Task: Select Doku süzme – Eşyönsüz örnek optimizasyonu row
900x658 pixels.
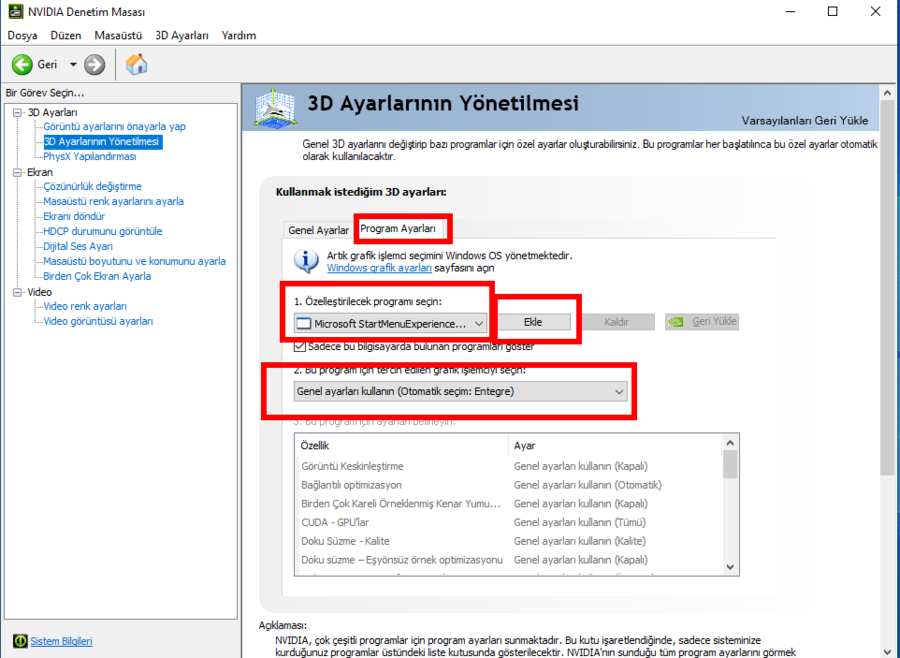Action: [x=509, y=559]
